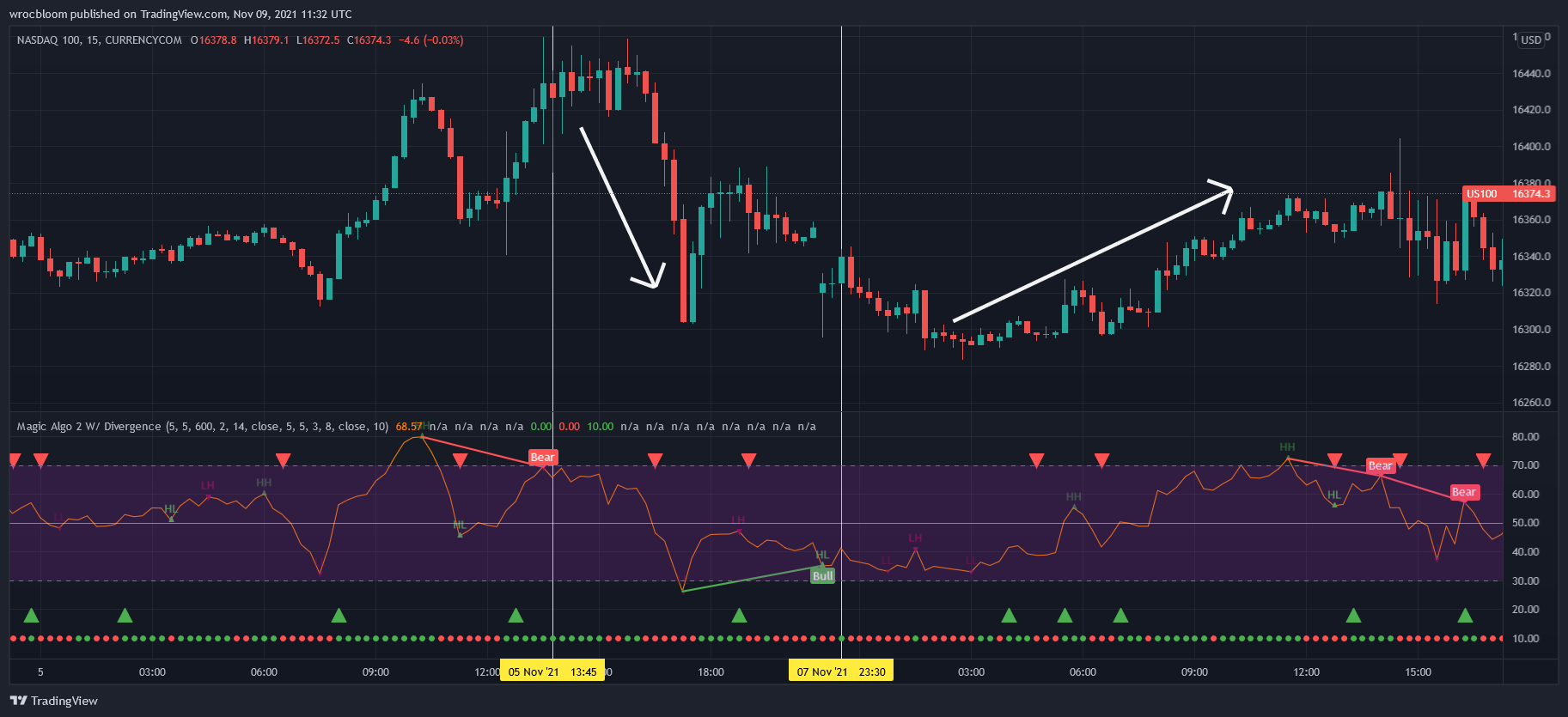Click the HL label above Bull tag
This screenshot has height=717, width=1568.
click(822, 555)
